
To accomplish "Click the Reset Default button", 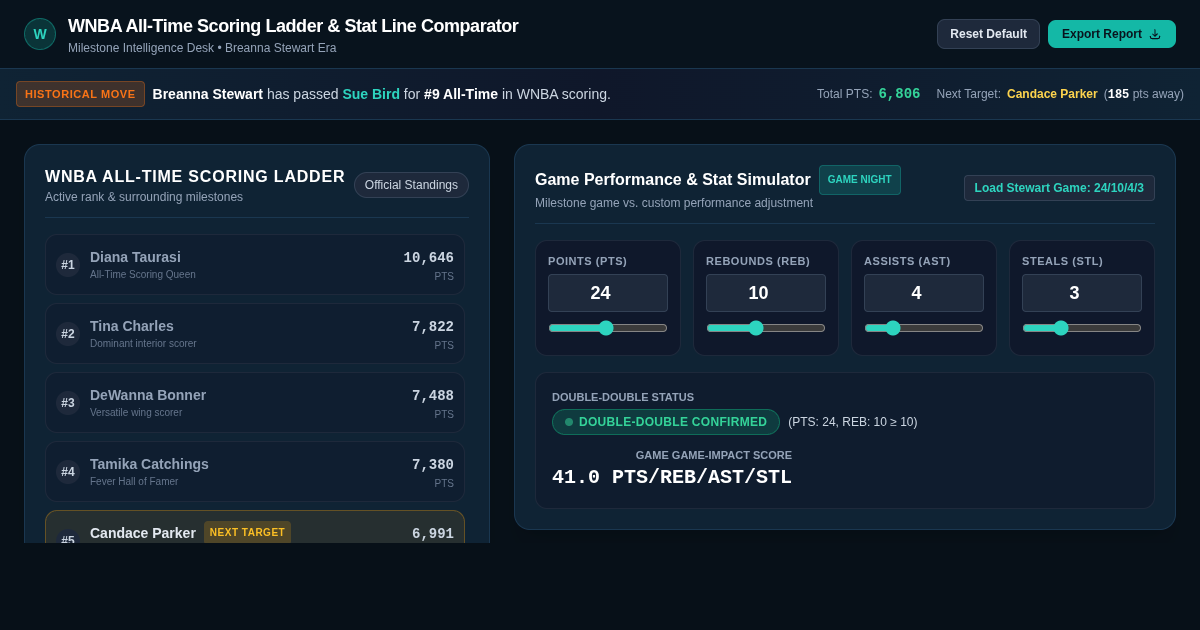I will pos(988,34).
